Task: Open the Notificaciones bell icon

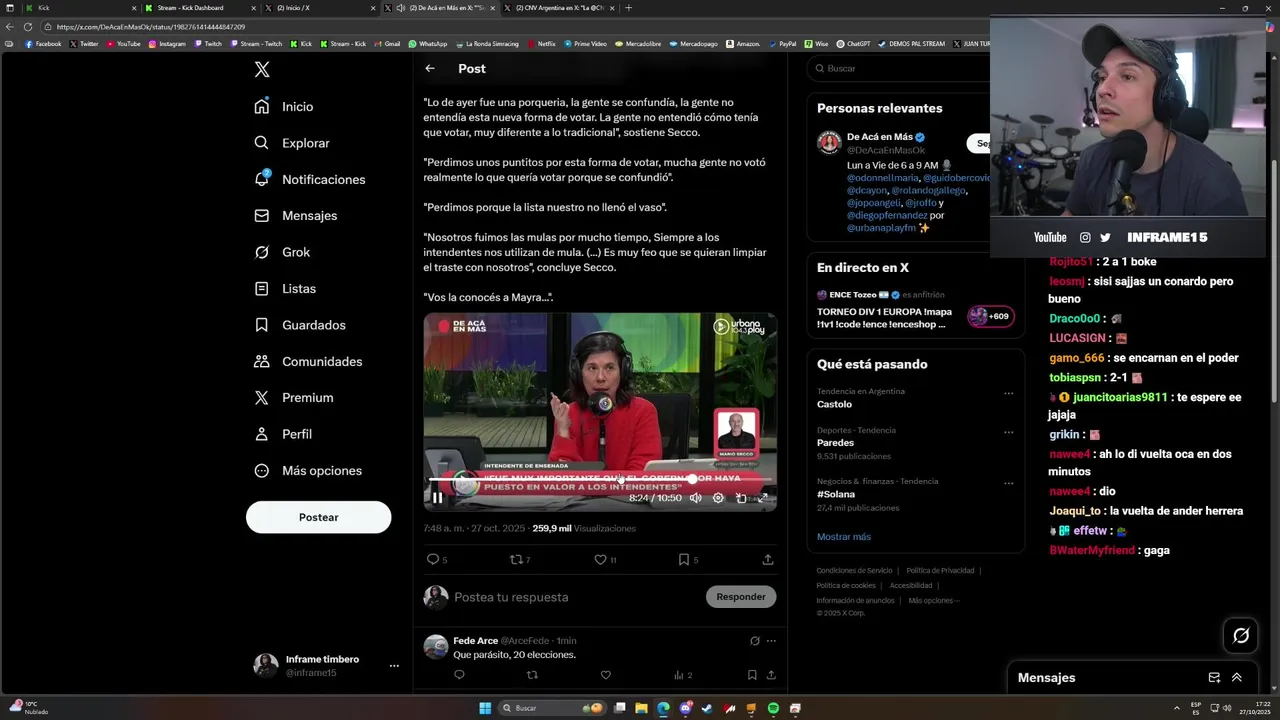Action: click(x=262, y=179)
